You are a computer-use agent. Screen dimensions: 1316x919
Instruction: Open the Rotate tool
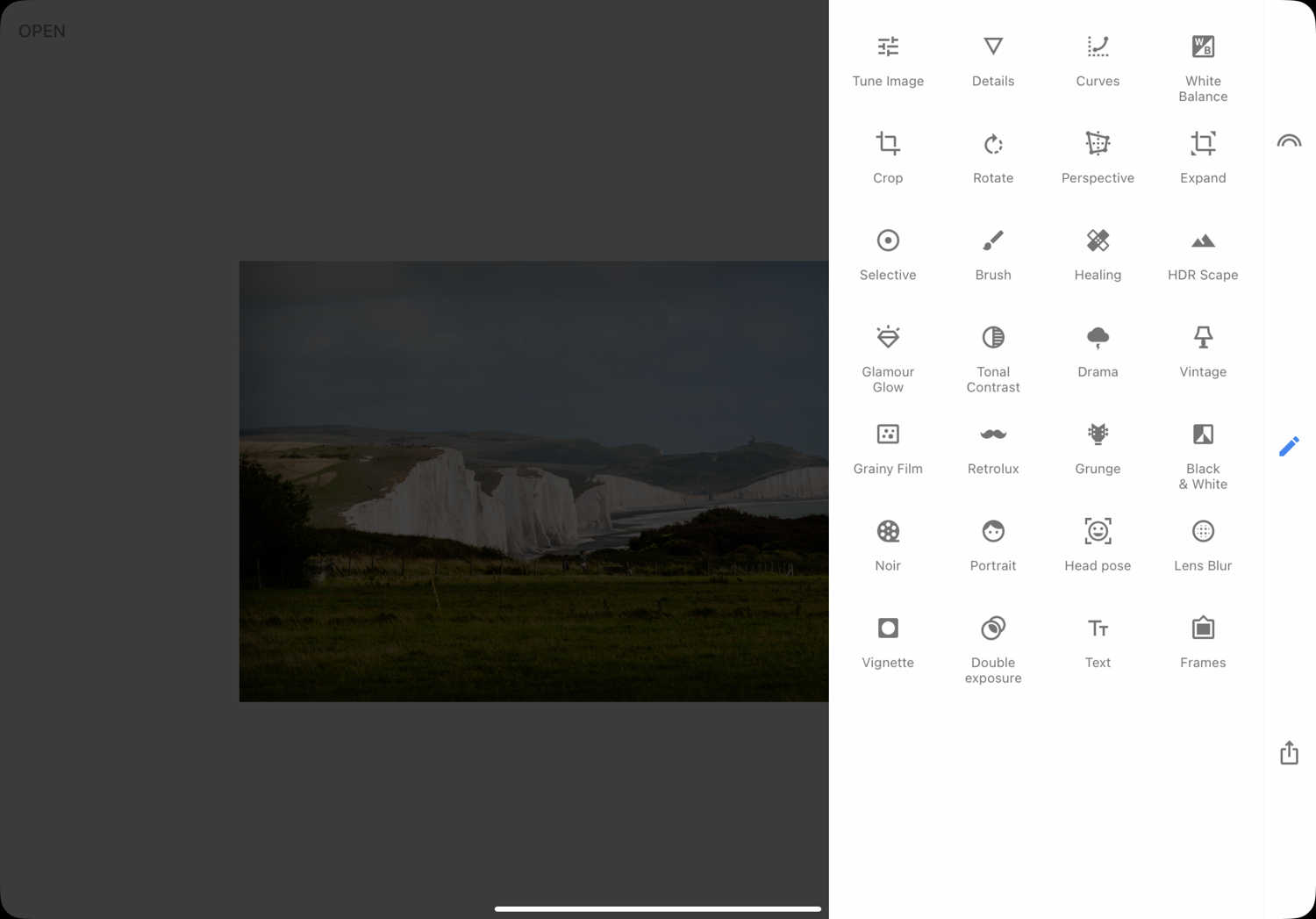(993, 157)
